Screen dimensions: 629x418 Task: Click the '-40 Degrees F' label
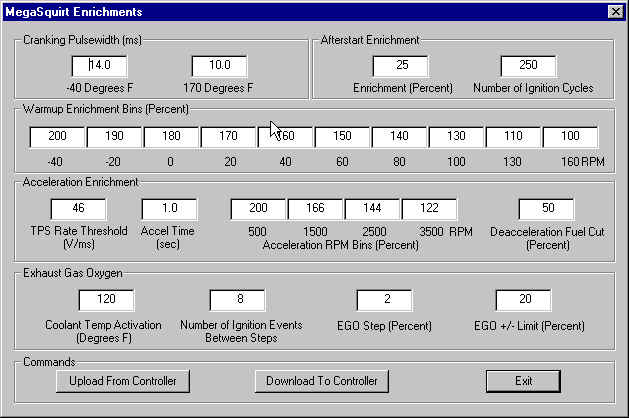coord(99,88)
